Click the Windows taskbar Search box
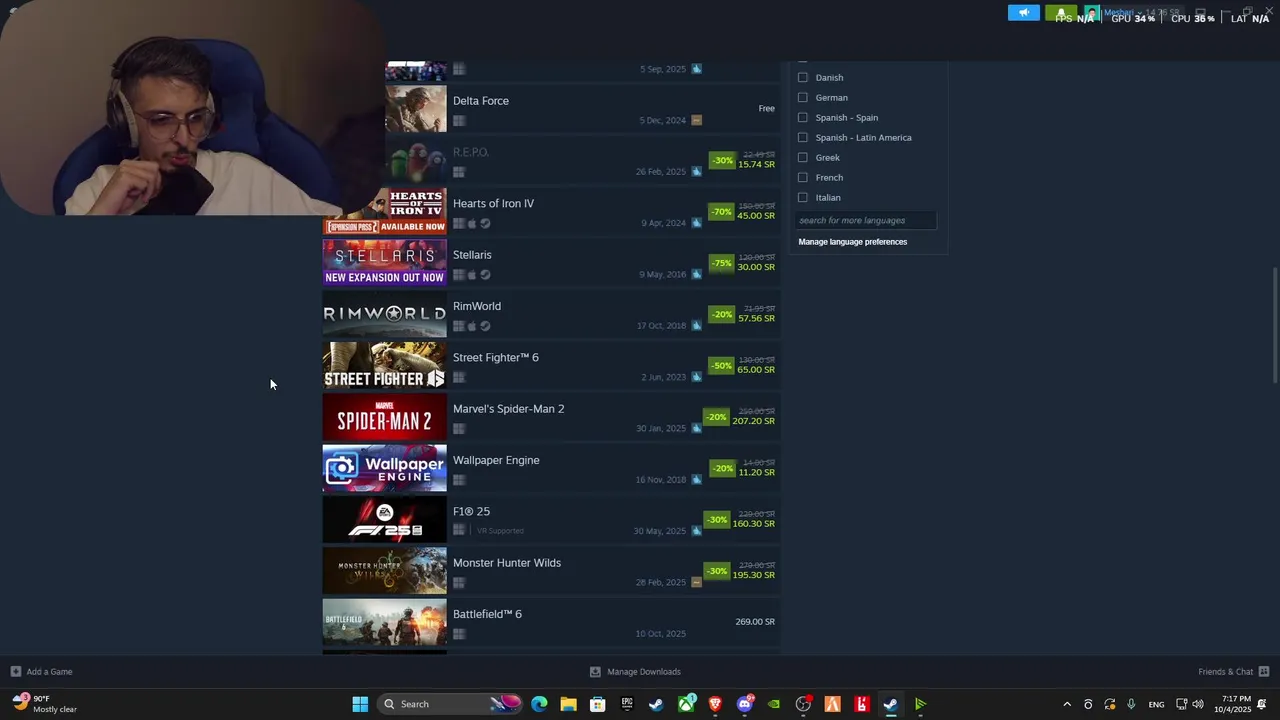The image size is (1280, 720). [451, 704]
